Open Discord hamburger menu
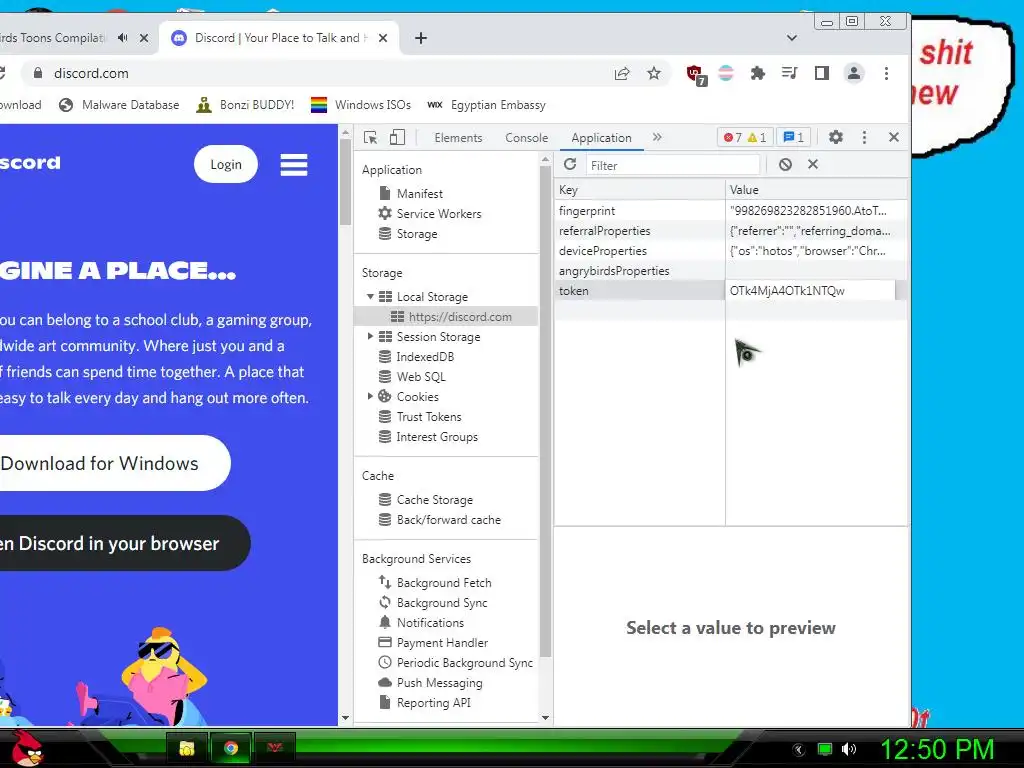Screen dimensions: 1024x768 point(294,165)
